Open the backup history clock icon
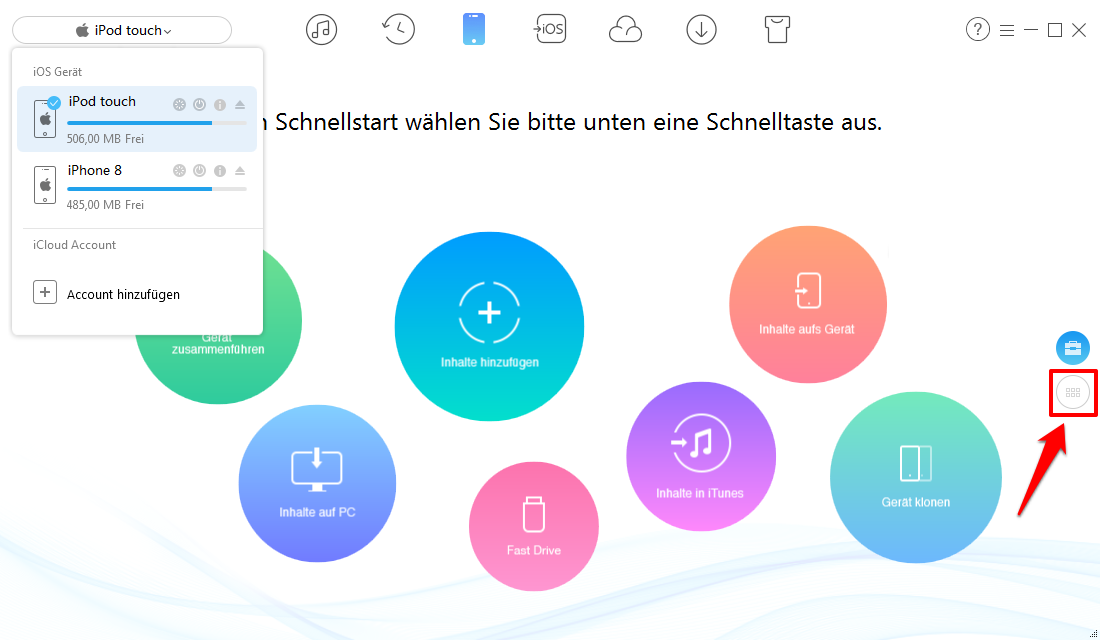The image size is (1100, 640). 398,29
